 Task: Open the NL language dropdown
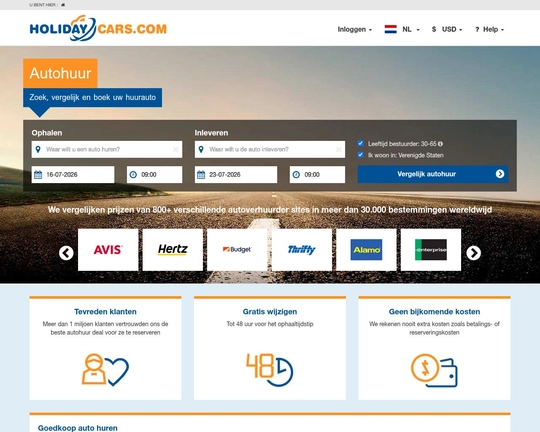point(411,29)
